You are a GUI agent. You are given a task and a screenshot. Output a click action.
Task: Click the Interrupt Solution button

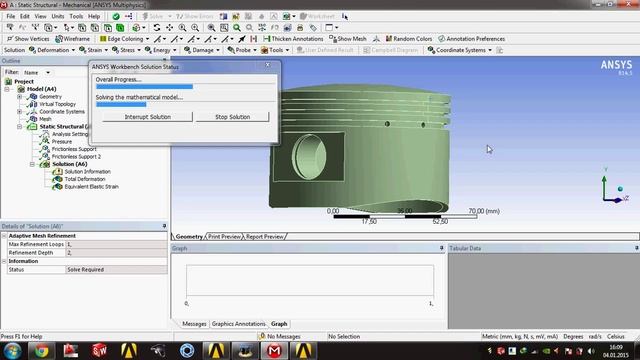(x=147, y=117)
